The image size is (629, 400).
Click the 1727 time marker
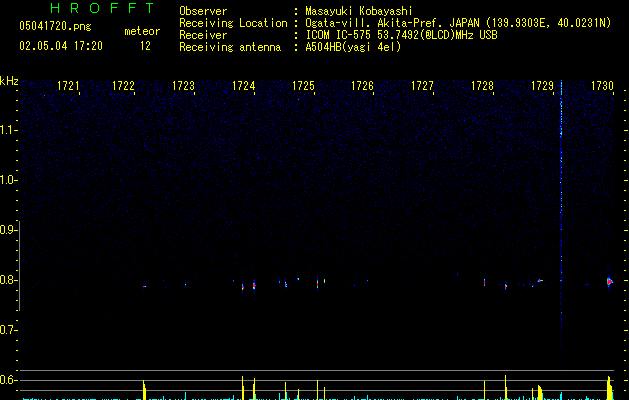click(422, 85)
